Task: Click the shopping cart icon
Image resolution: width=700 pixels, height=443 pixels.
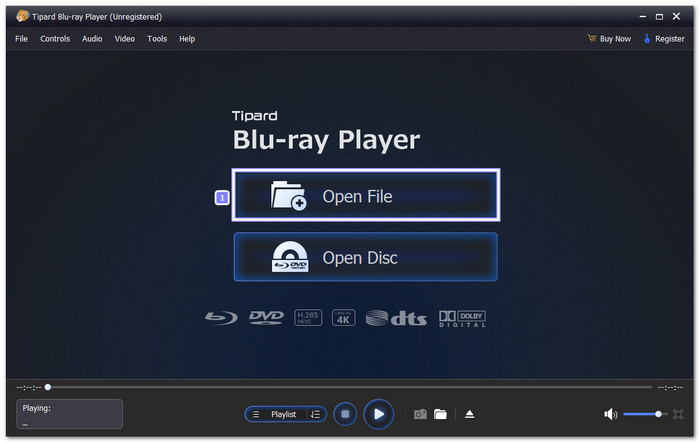Action: (x=592, y=38)
